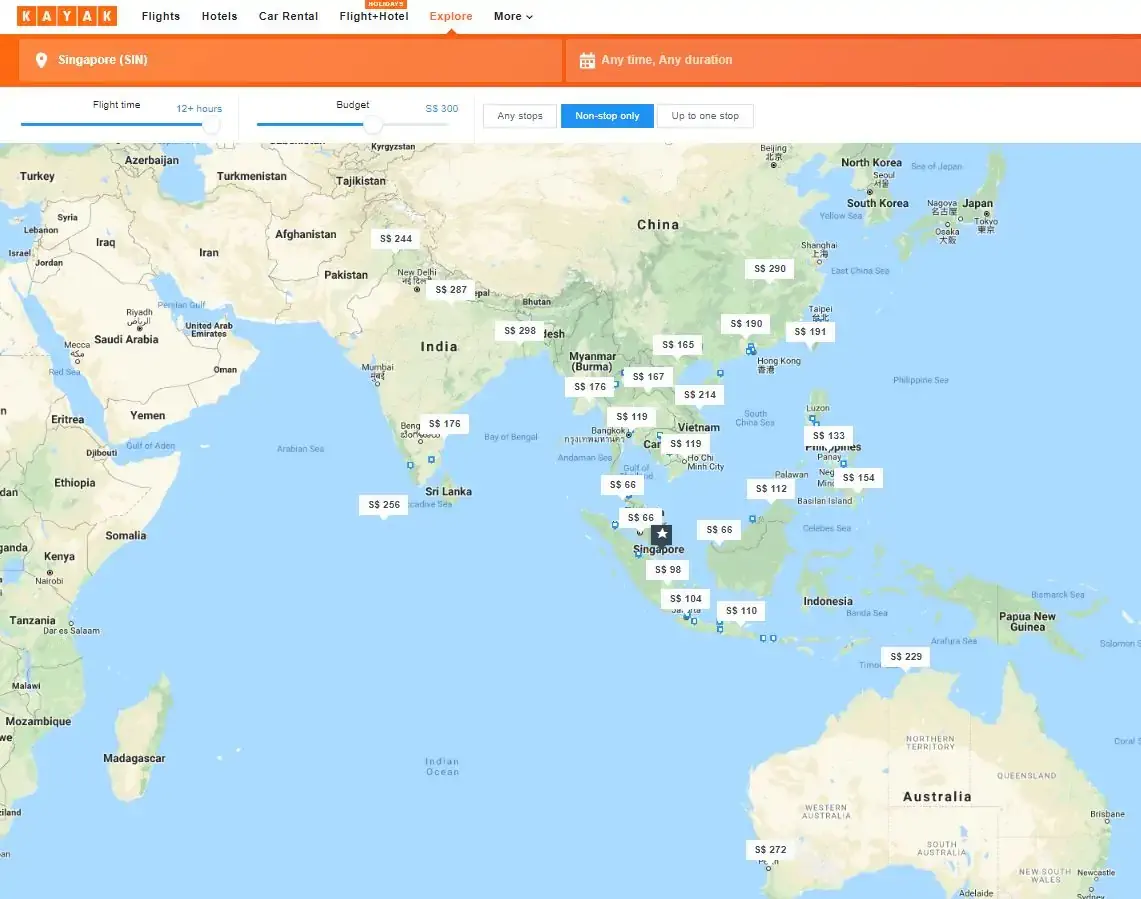
Task: Open the S$ 272 price tag in Western Australia
Action: (x=770, y=850)
